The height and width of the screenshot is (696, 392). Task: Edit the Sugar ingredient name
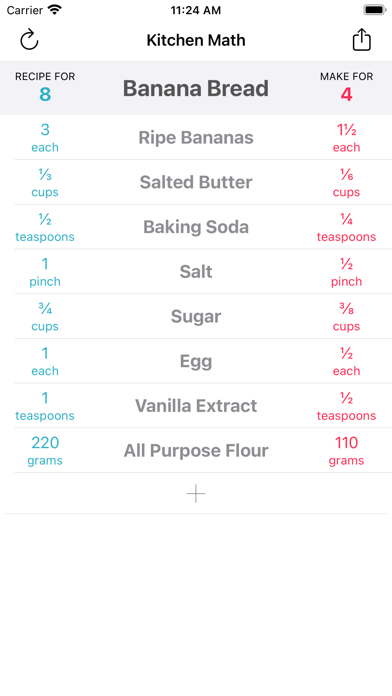[x=196, y=316]
